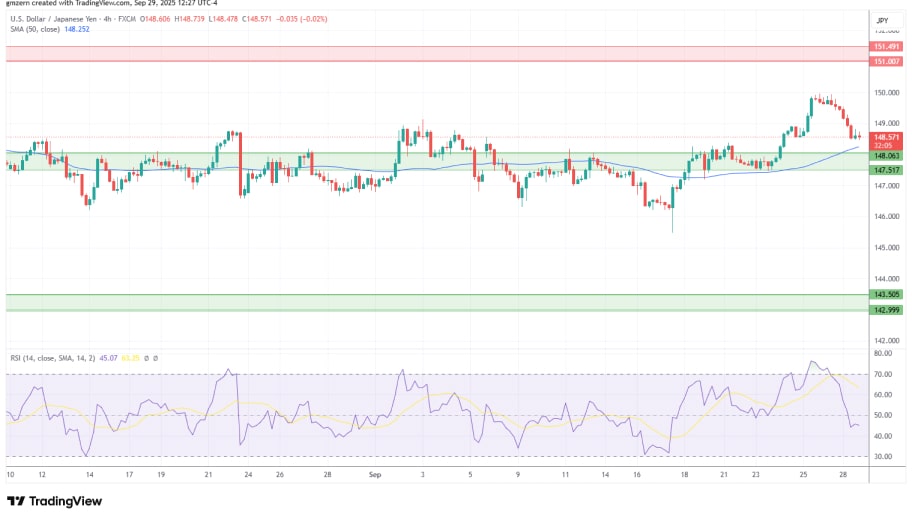
Task: Select the 151.491 price level label
Action: click(x=886, y=46)
